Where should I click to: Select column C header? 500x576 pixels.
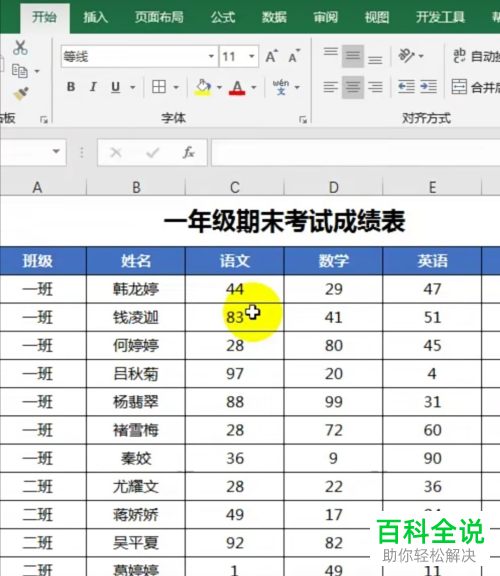(x=235, y=187)
